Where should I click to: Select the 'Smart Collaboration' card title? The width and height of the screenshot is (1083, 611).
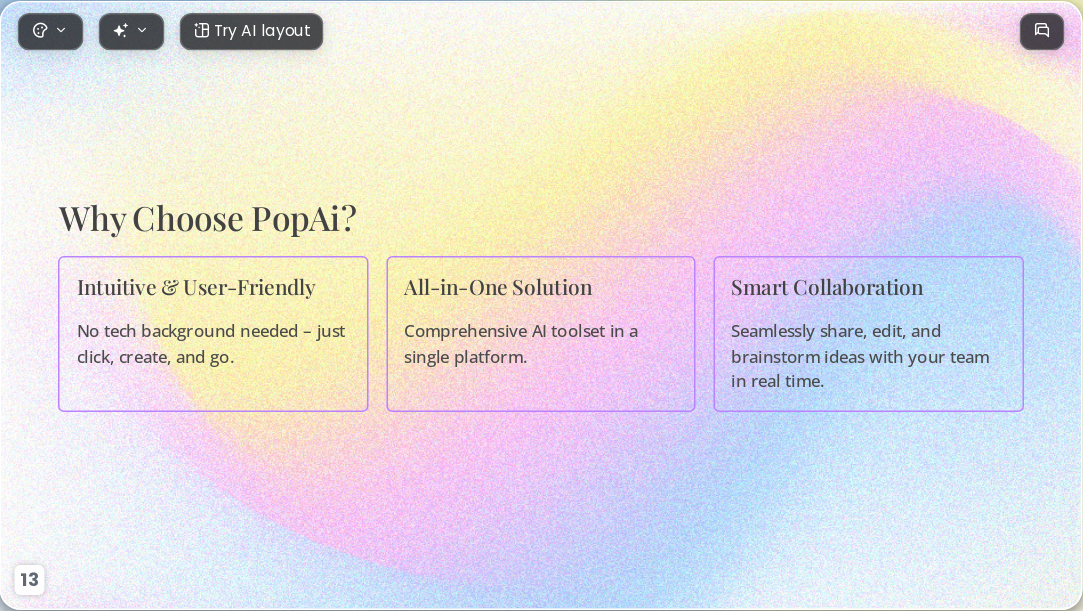click(x=827, y=287)
